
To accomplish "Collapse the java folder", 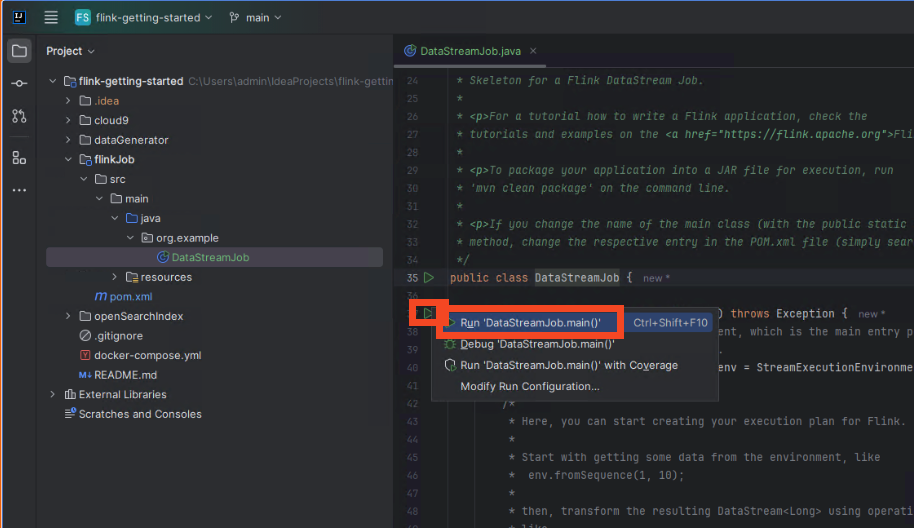I will tap(115, 218).
